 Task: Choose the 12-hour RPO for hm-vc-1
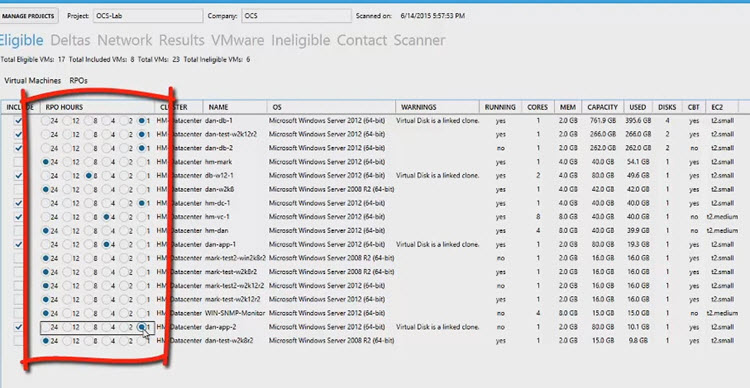click(67, 217)
